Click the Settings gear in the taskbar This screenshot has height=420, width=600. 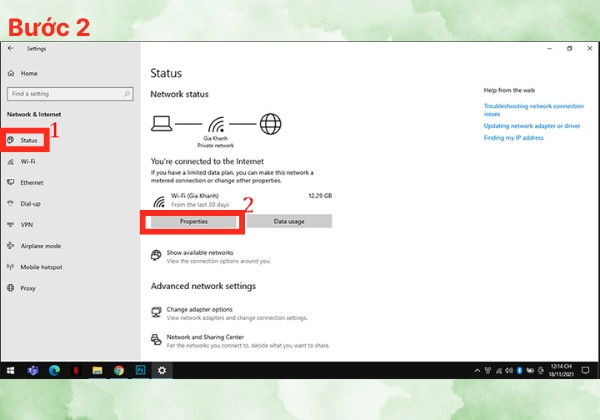point(162,370)
